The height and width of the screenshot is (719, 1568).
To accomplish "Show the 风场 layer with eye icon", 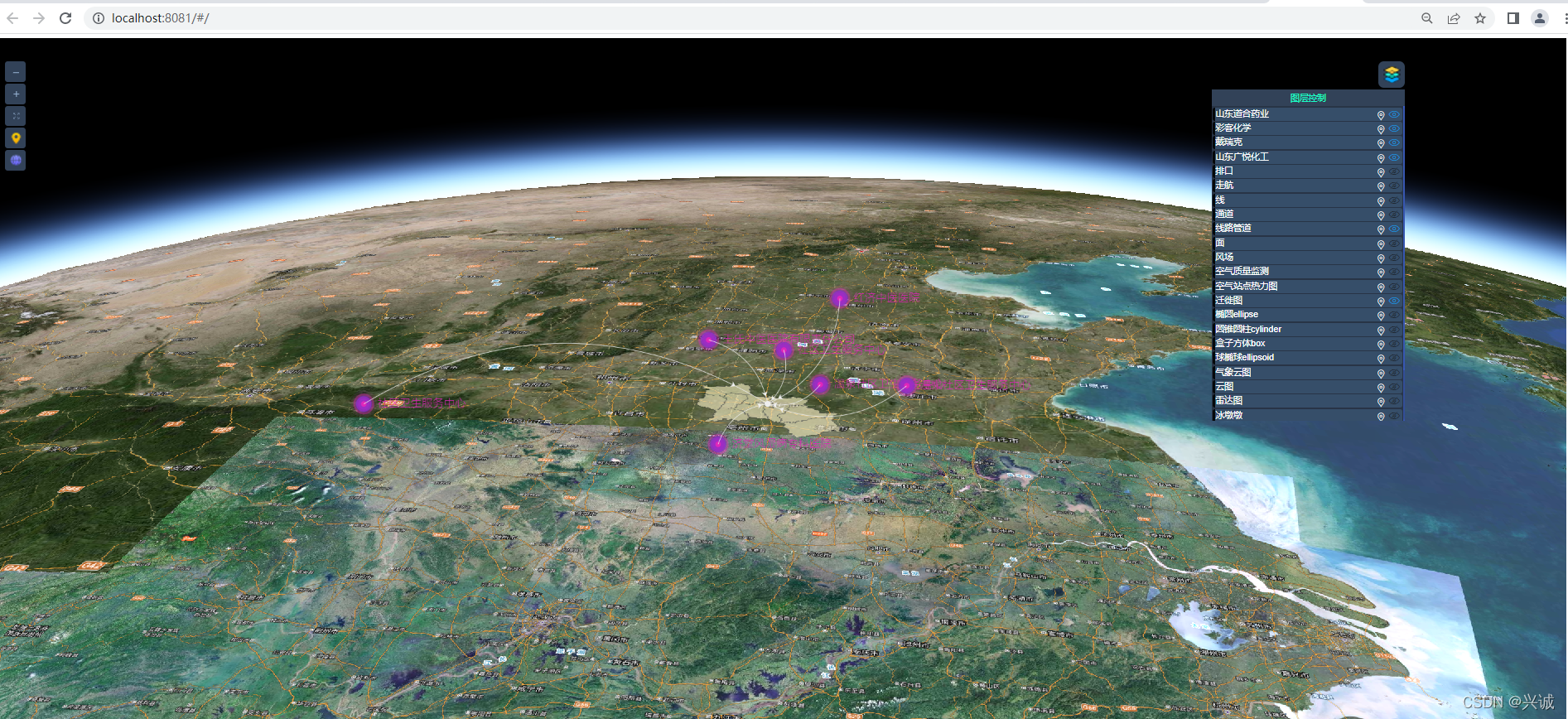I will 1395,258.
